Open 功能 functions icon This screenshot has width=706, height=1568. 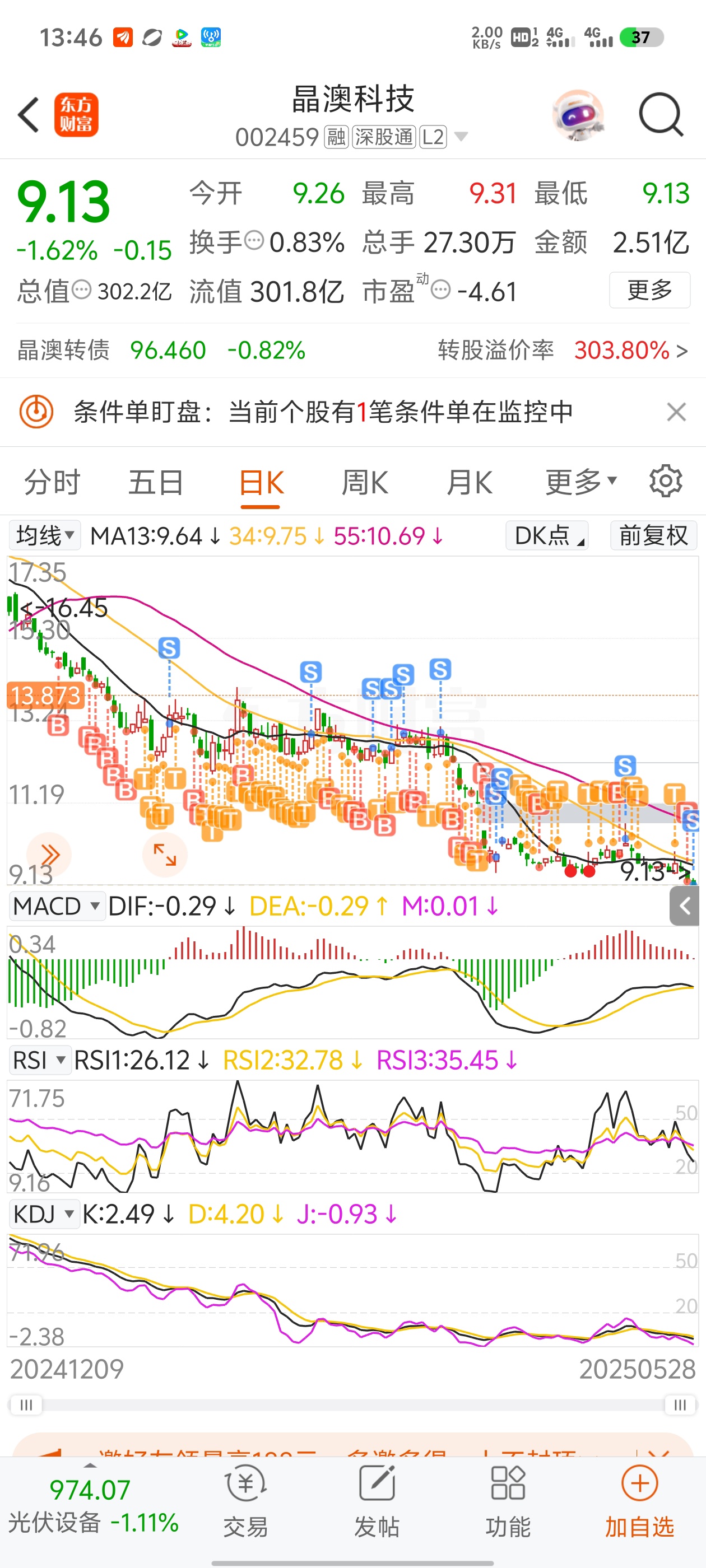point(508,1485)
